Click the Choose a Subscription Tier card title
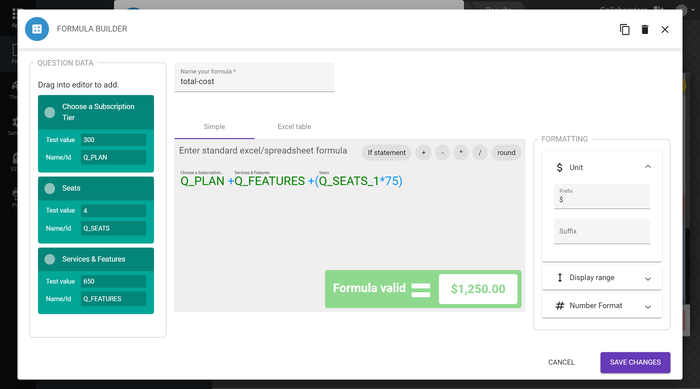This screenshot has height=389, width=700. pos(98,112)
